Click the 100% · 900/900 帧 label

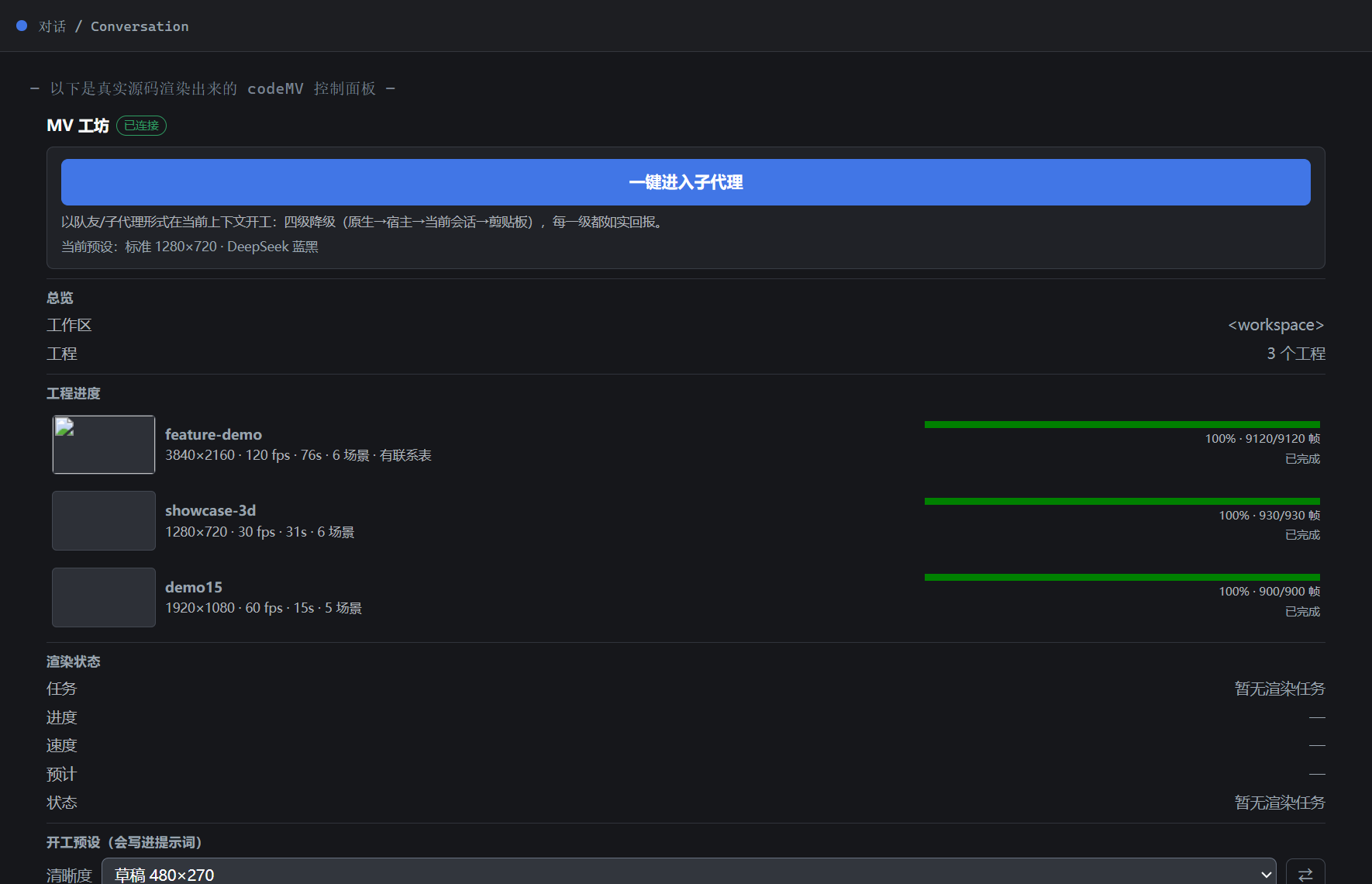click(x=1269, y=592)
